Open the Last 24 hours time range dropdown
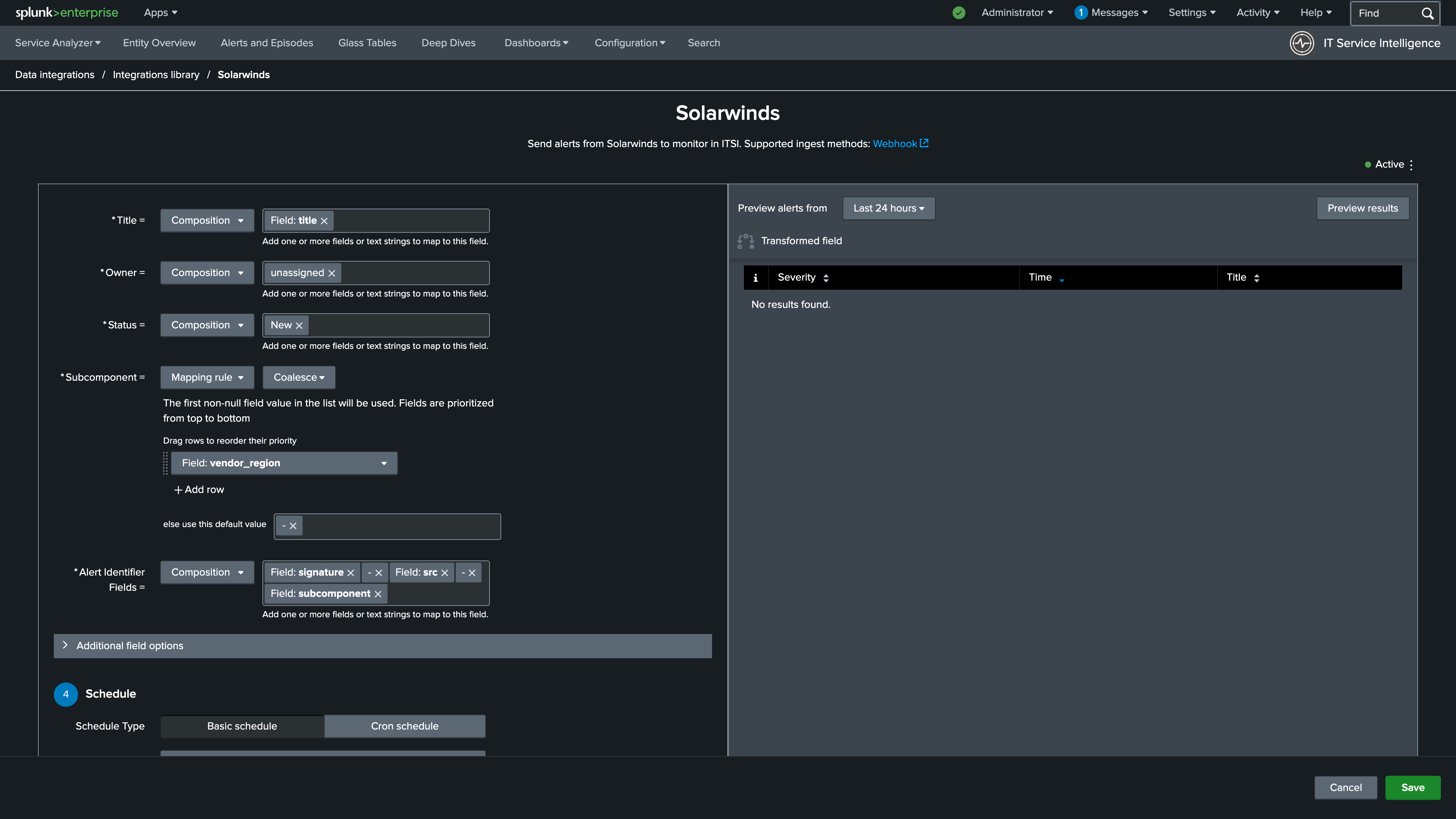 (x=888, y=209)
